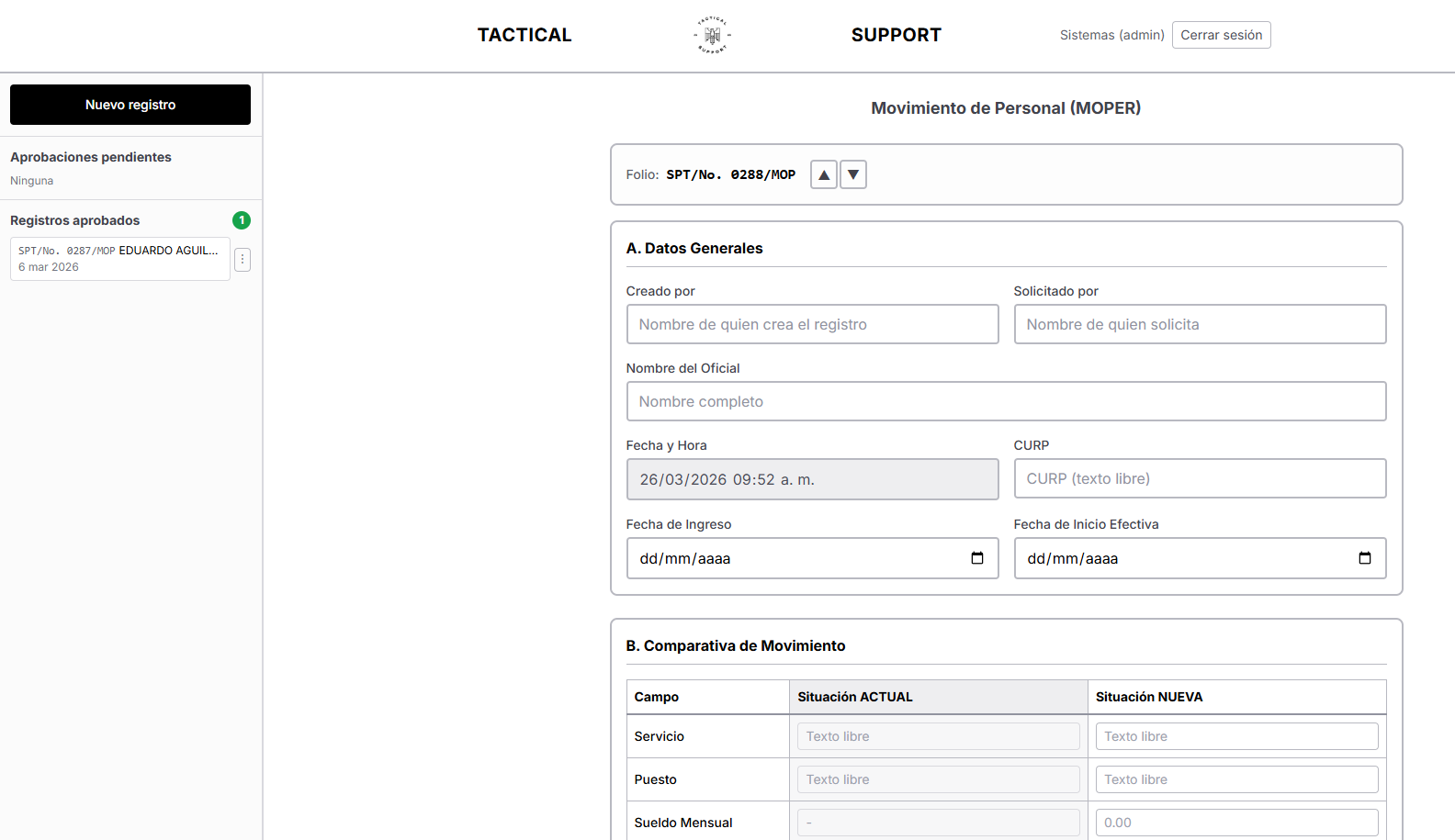1455x840 pixels.
Task: Click the green approved records count badge
Action: click(242, 220)
